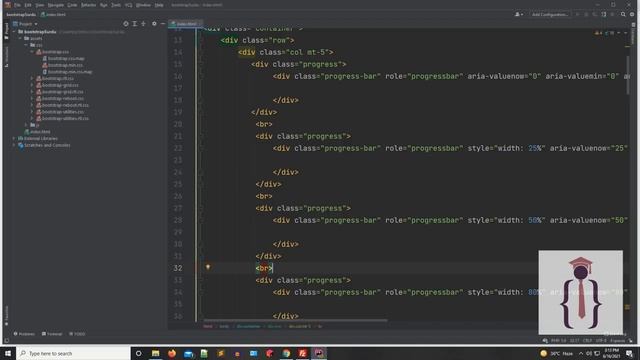
Task: Open Chrome from the taskbar
Action: pyautogui.click(x=286, y=353)
